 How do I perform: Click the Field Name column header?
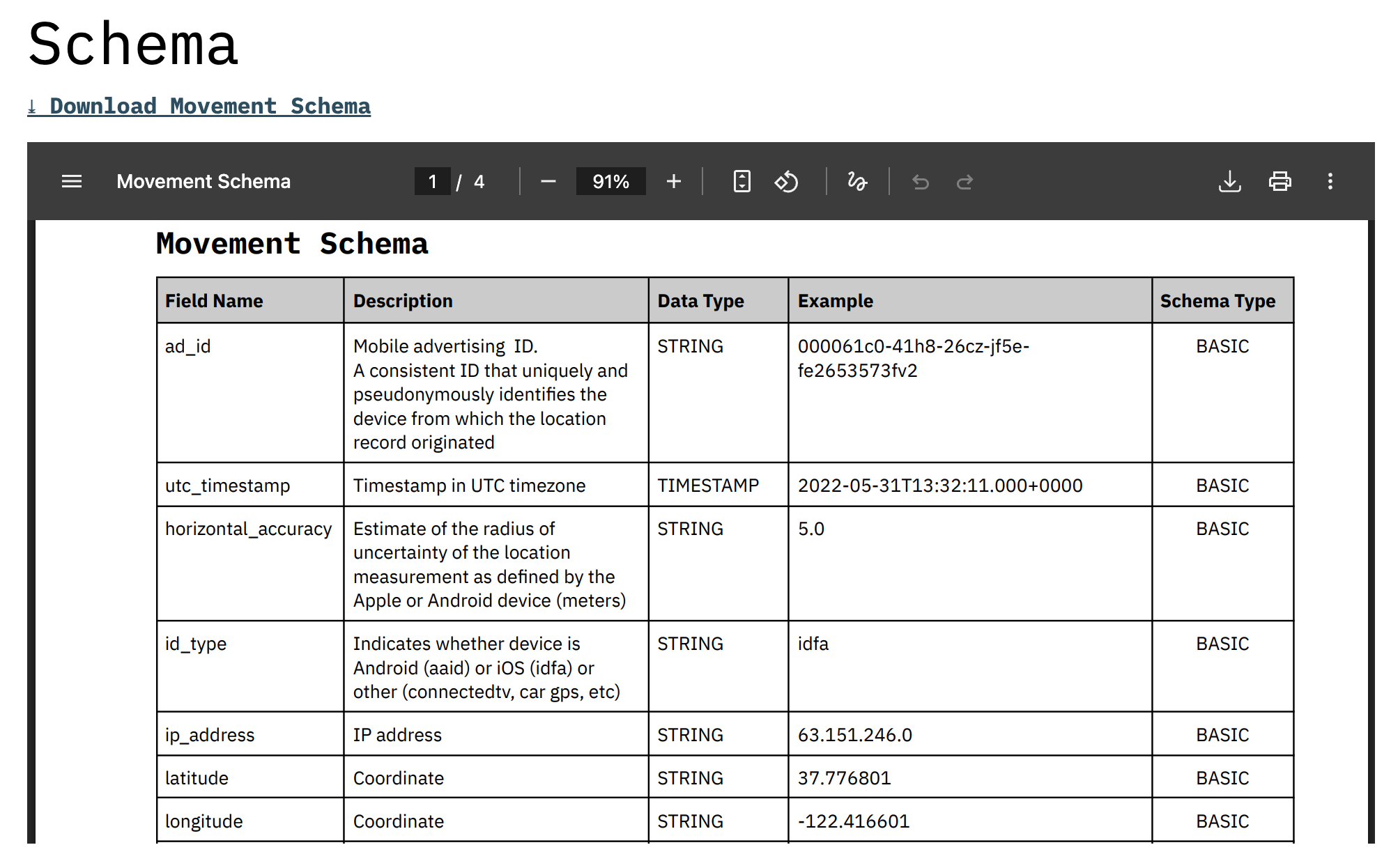(x=214, y=301)
